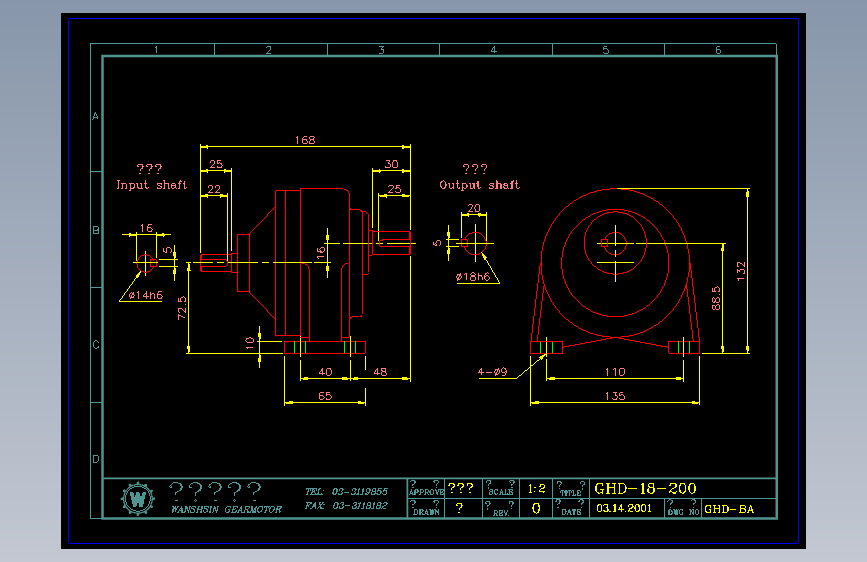Click column marker 6 in border
This screenshot has width=867, height=562.
pos(718,50)
